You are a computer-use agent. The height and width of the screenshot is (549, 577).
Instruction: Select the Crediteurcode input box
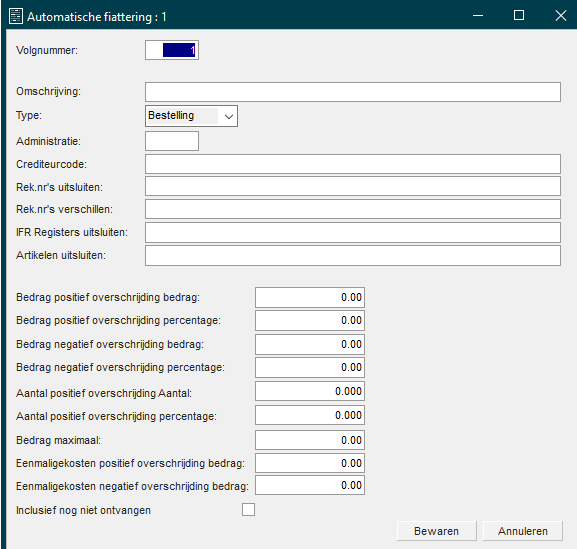(353, 164)
